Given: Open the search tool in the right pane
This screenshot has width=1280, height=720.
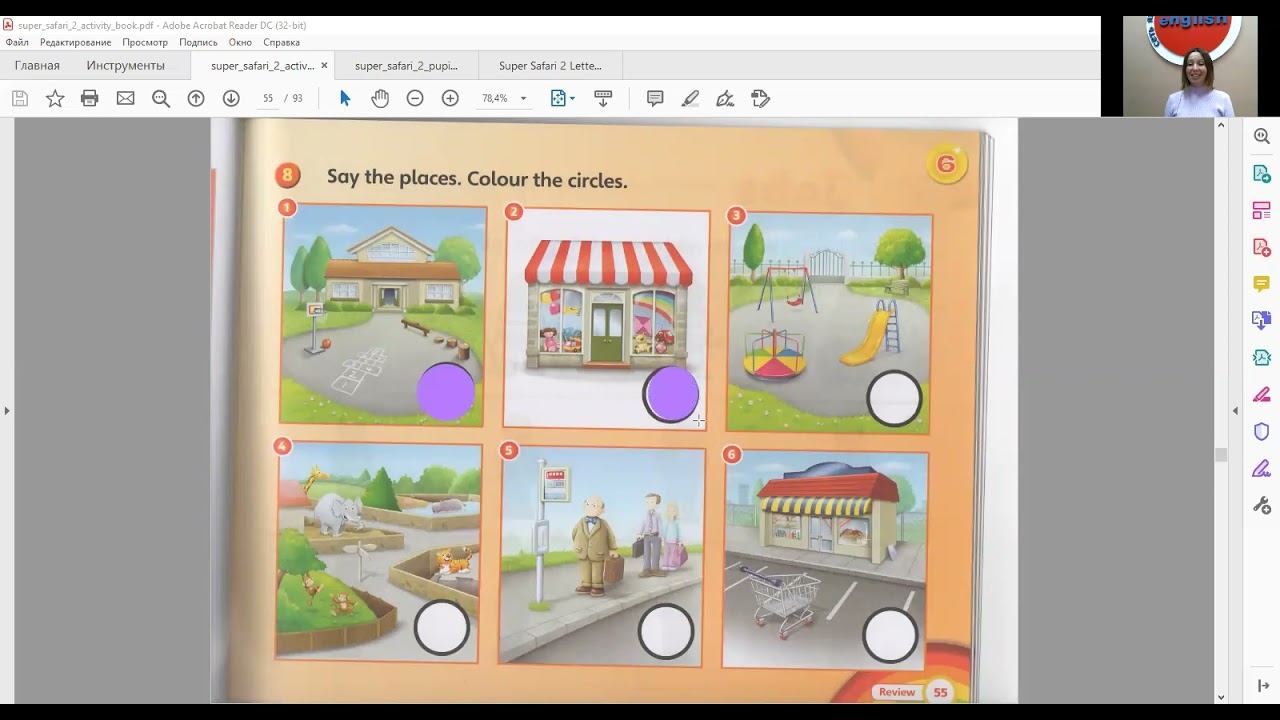Looking at the screenshot, I should tap(1262, 137).
